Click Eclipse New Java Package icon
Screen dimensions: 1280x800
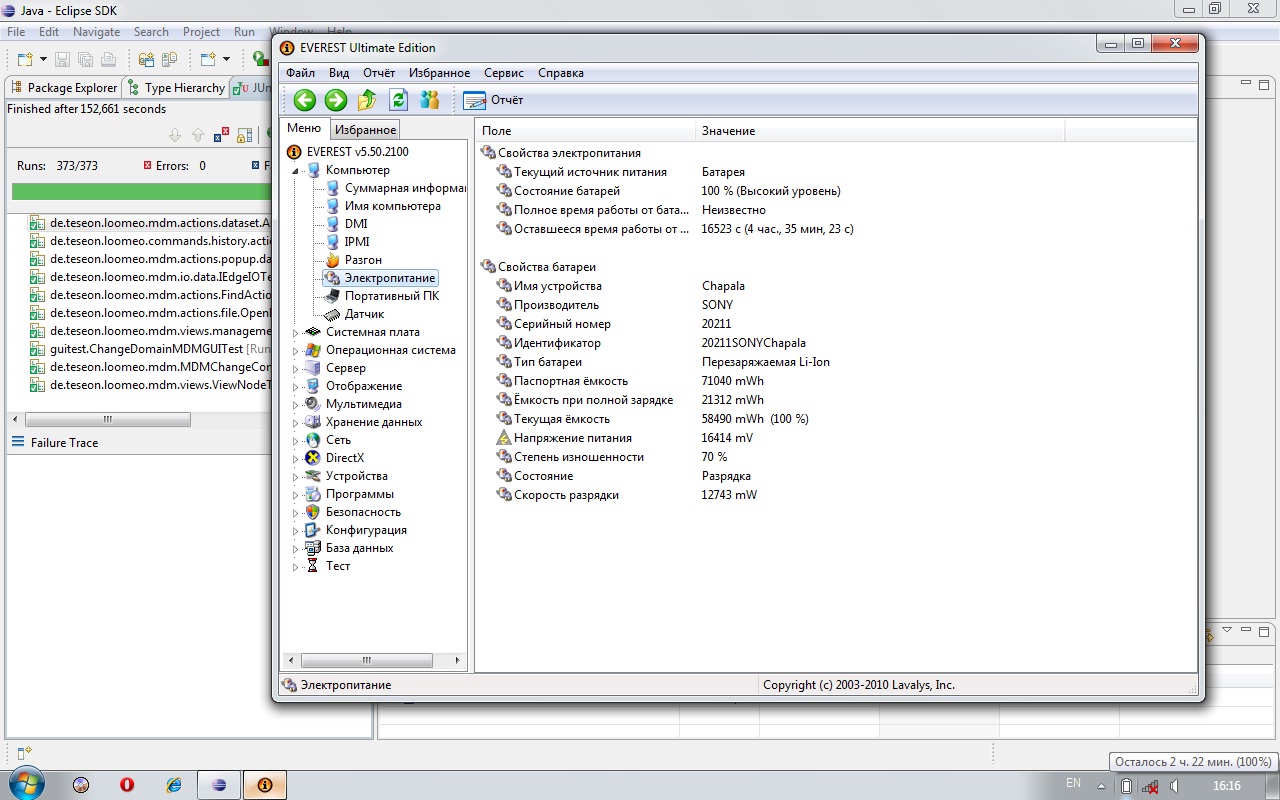(147, 59)
